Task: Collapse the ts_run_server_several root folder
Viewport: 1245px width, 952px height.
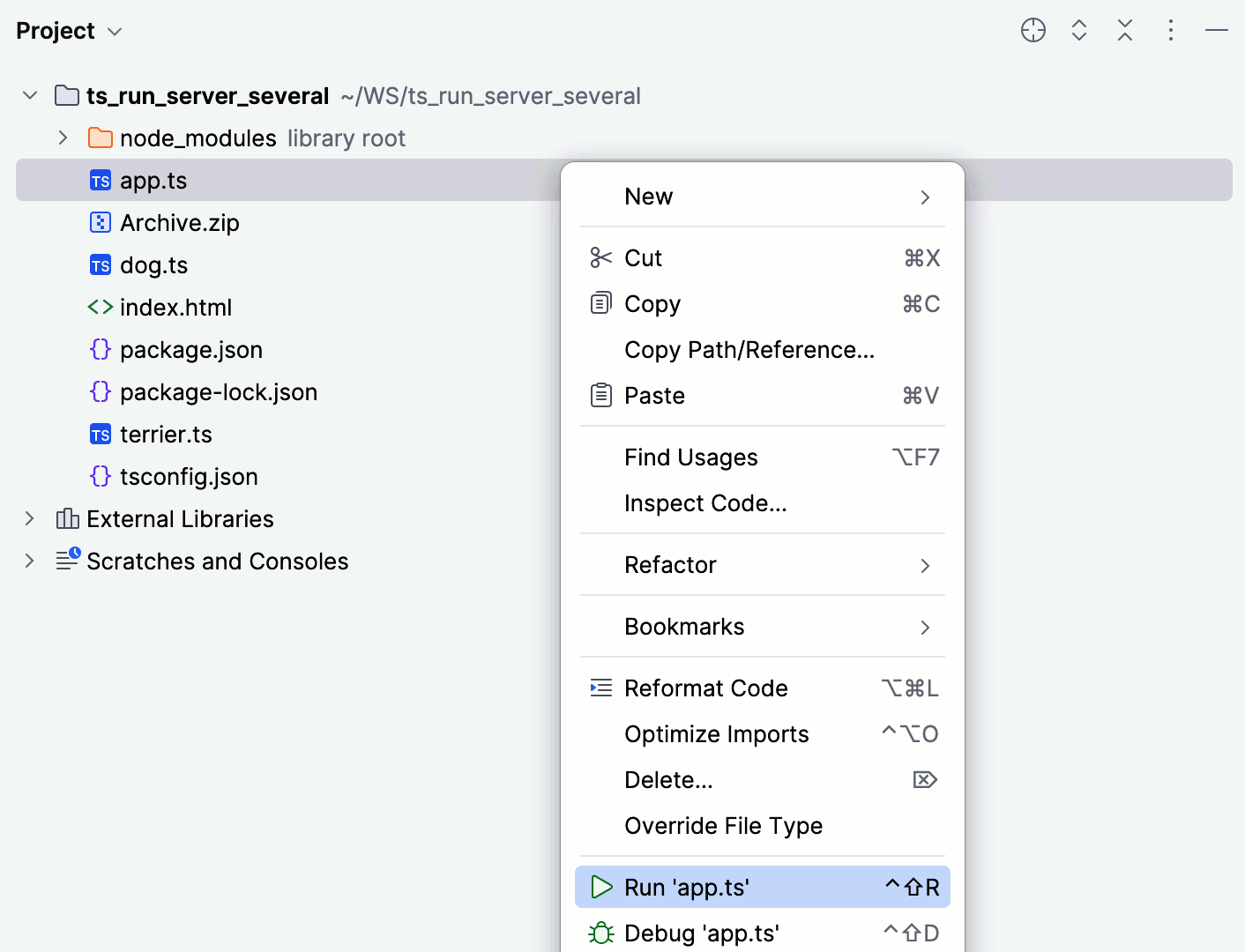Action: click(29, 94)
